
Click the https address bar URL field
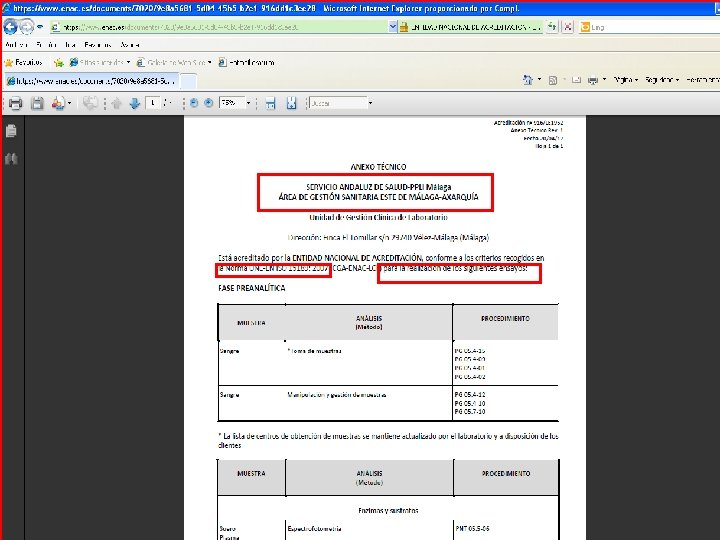pyautogui.click(x=219, y=27)
